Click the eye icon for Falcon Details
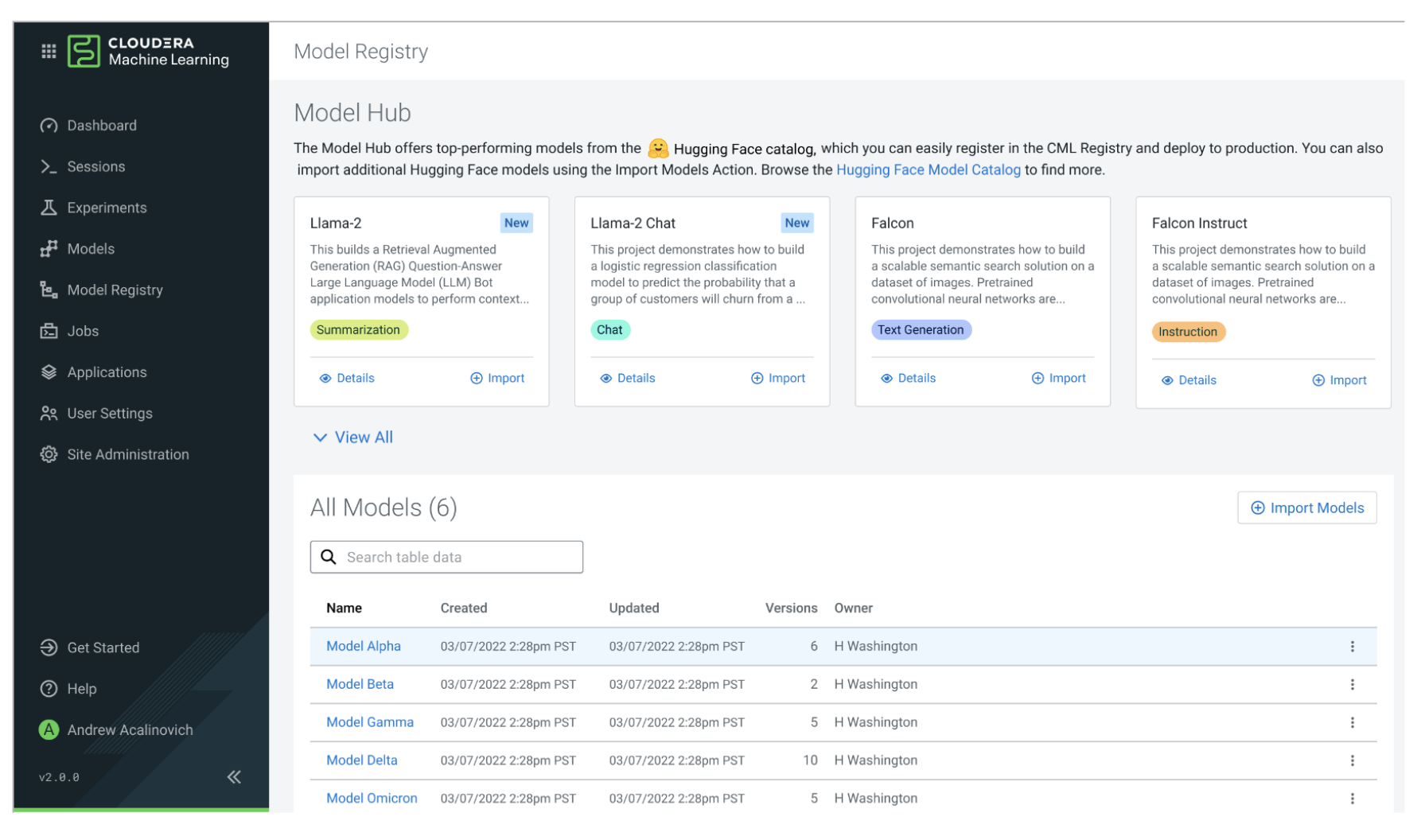 pyautogui.click(x=887, y=379)
